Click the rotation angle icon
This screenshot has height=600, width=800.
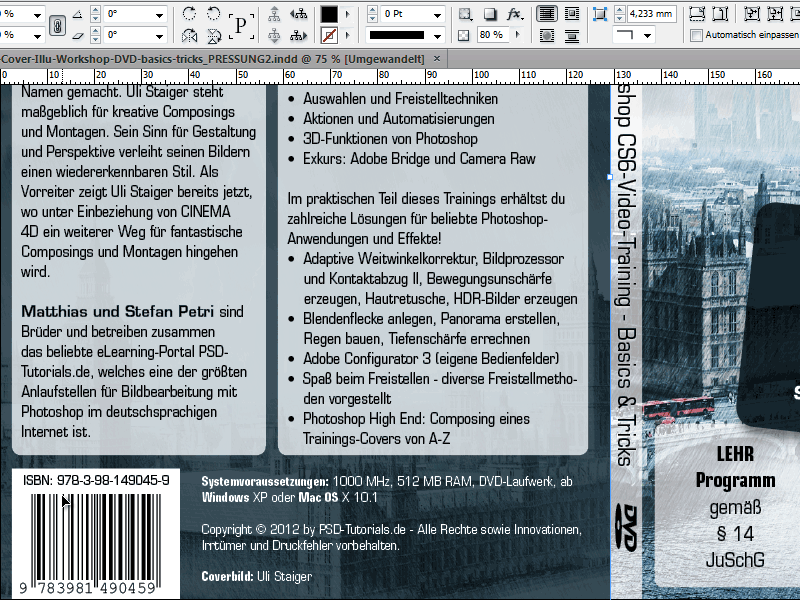pyautogui.click(x=78, y=14)
